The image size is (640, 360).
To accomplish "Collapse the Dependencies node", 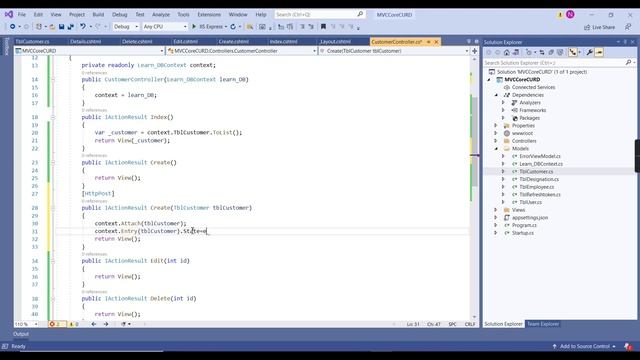I will click(x=496, y=95).
